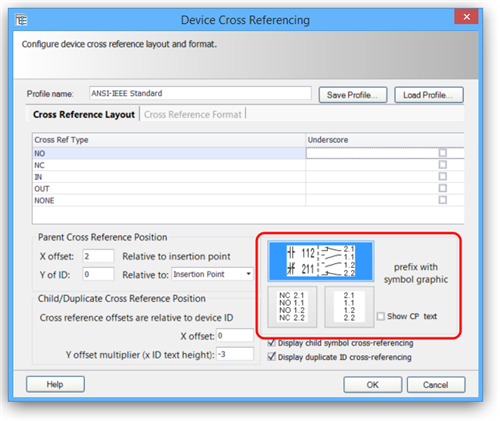The width and height of the screenshot is (500, 421).
Task: Confirm the dialog with OK
Action: tap(372, 385)
